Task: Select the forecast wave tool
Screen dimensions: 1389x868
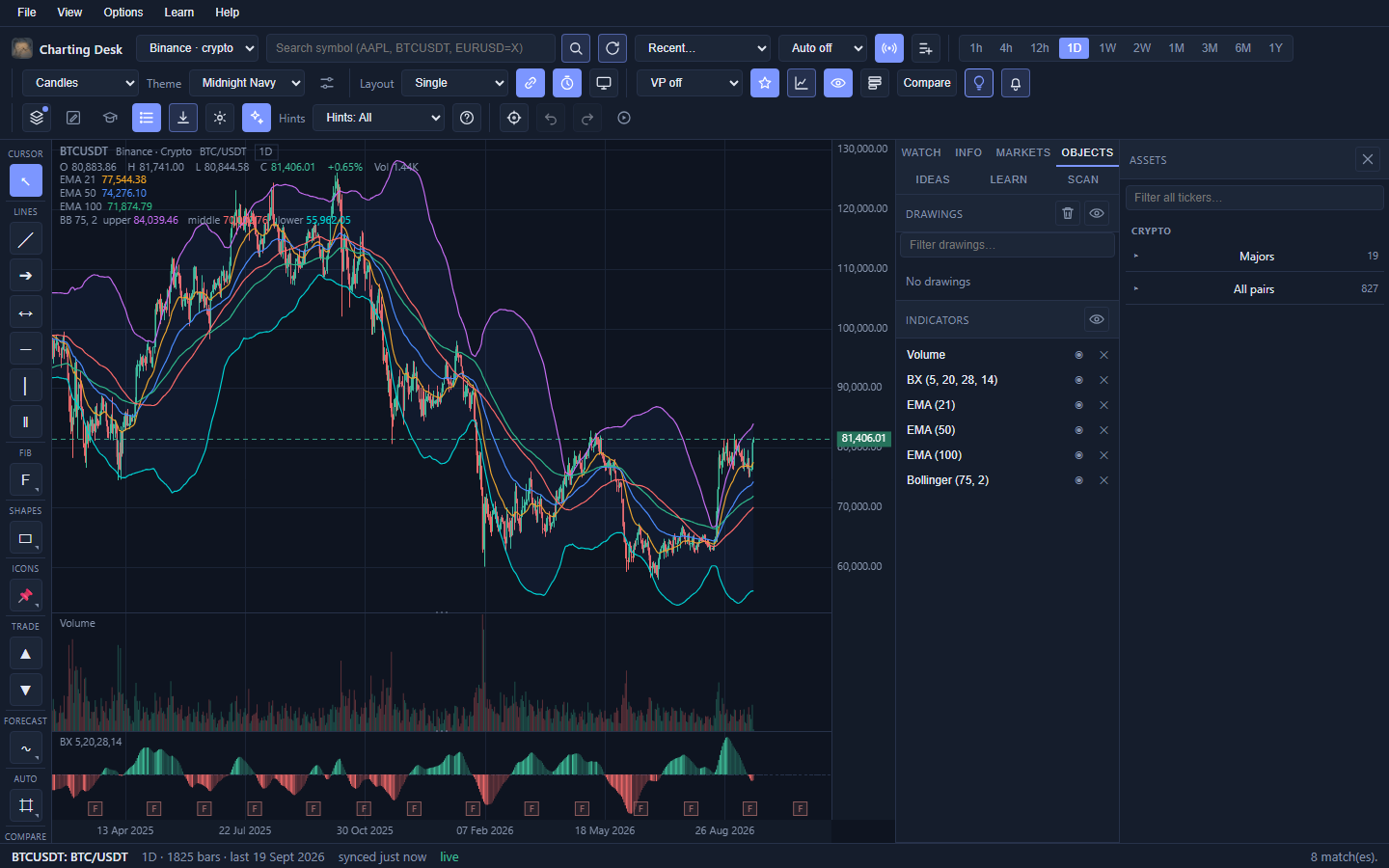Action: [26, 748]
